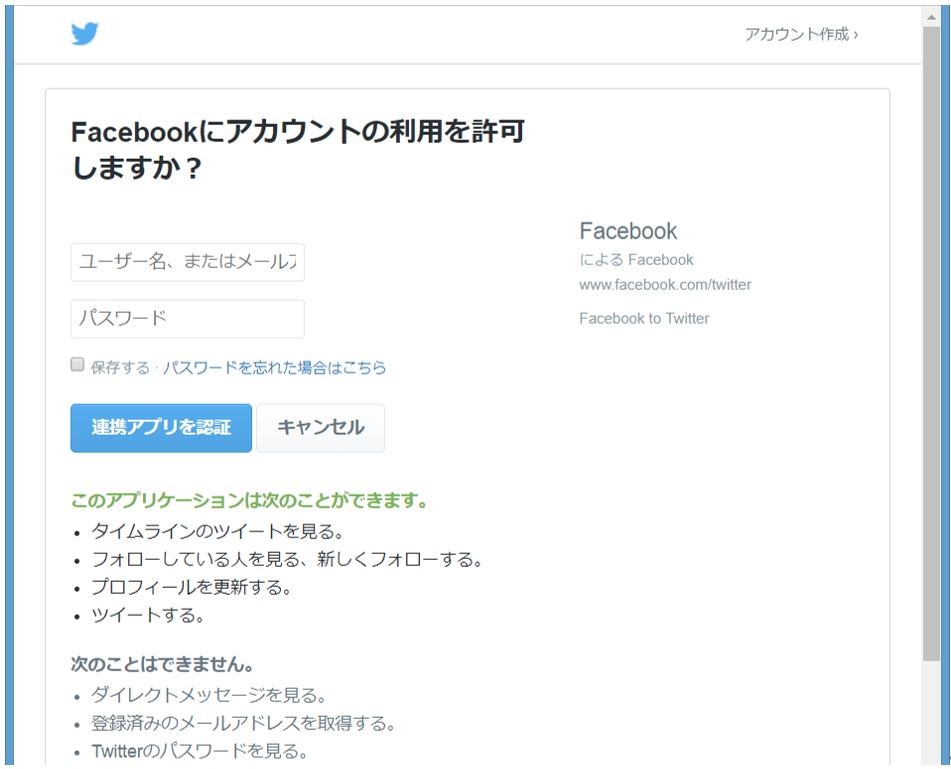The width and height of the screenshot is (951, 769).
Task: Click タイムラインのツイートを見る list item
Action: [x=218, y=531]
